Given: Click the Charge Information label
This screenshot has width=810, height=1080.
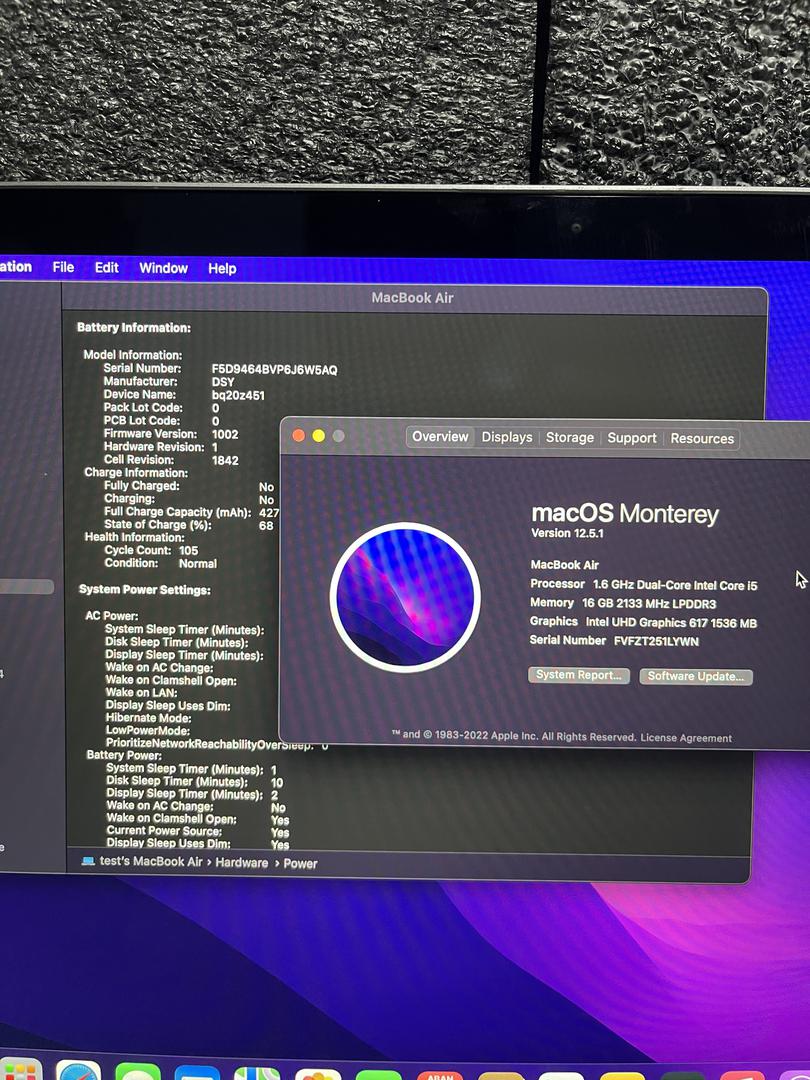Looking at the screenshot, I should tap(136, 472).
